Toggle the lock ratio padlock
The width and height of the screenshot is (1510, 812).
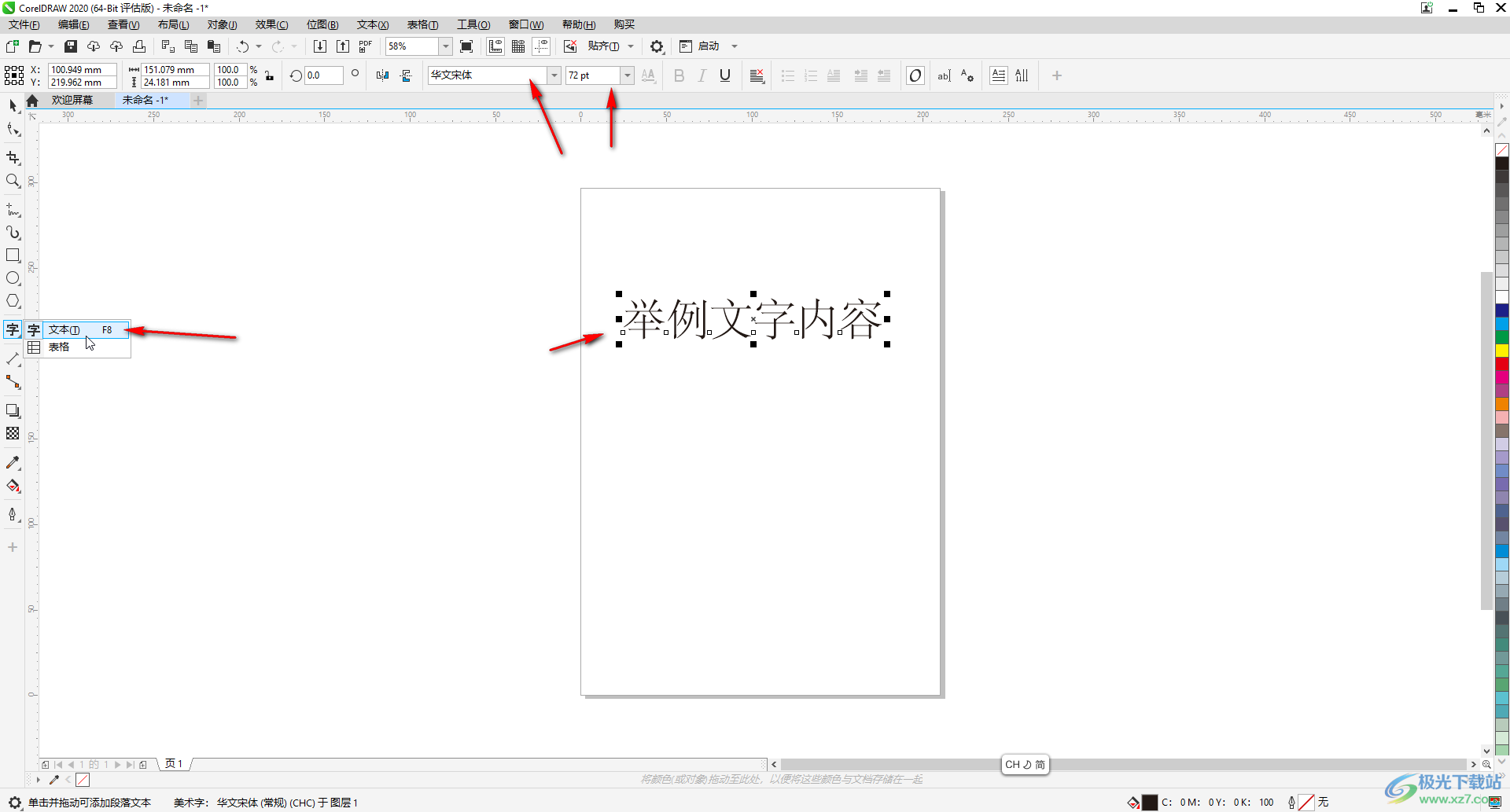(x=269, y=75)
